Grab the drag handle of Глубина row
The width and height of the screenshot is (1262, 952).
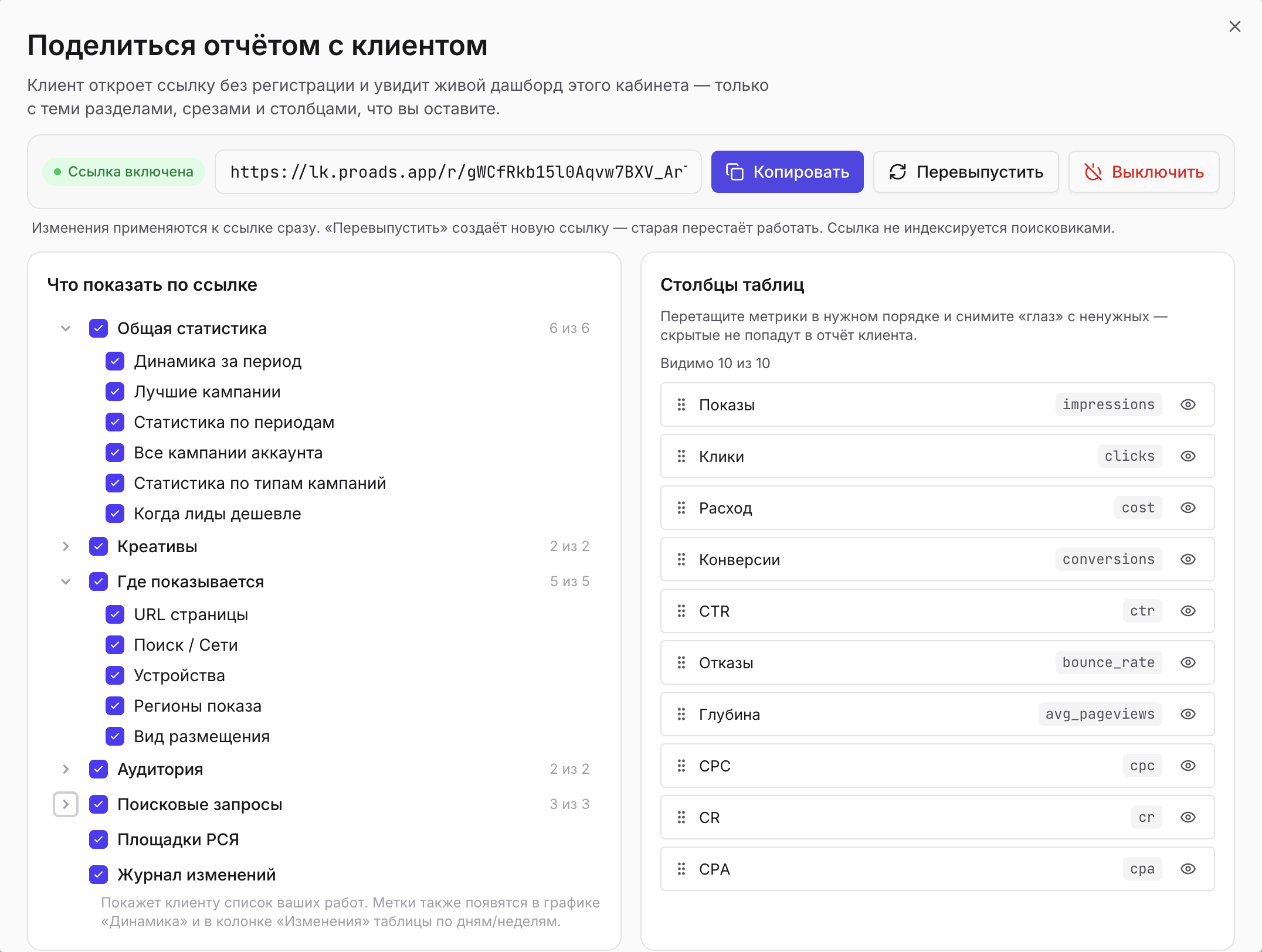681,714
